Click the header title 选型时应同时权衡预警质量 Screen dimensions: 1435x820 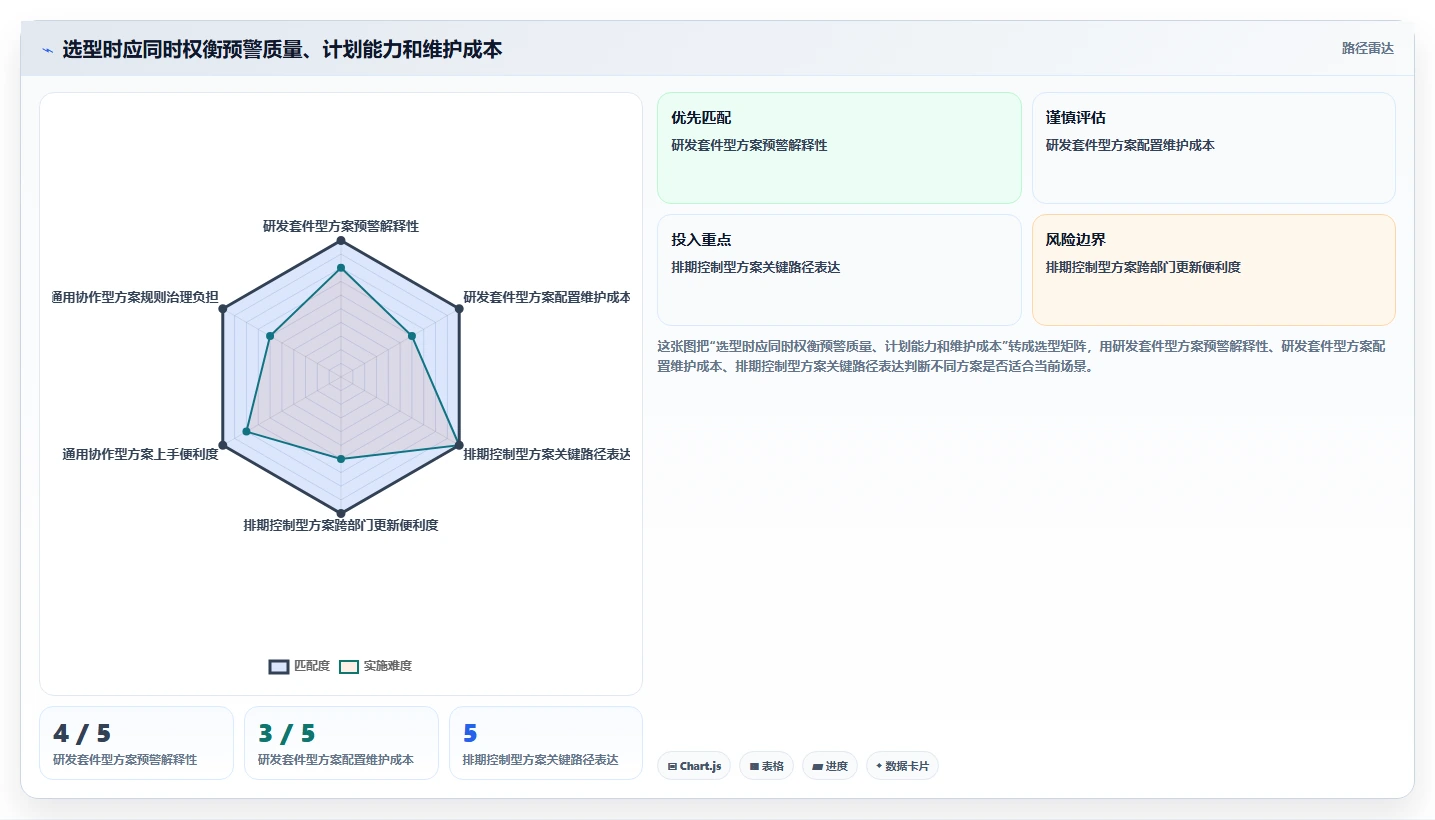[x=282, y=49]
